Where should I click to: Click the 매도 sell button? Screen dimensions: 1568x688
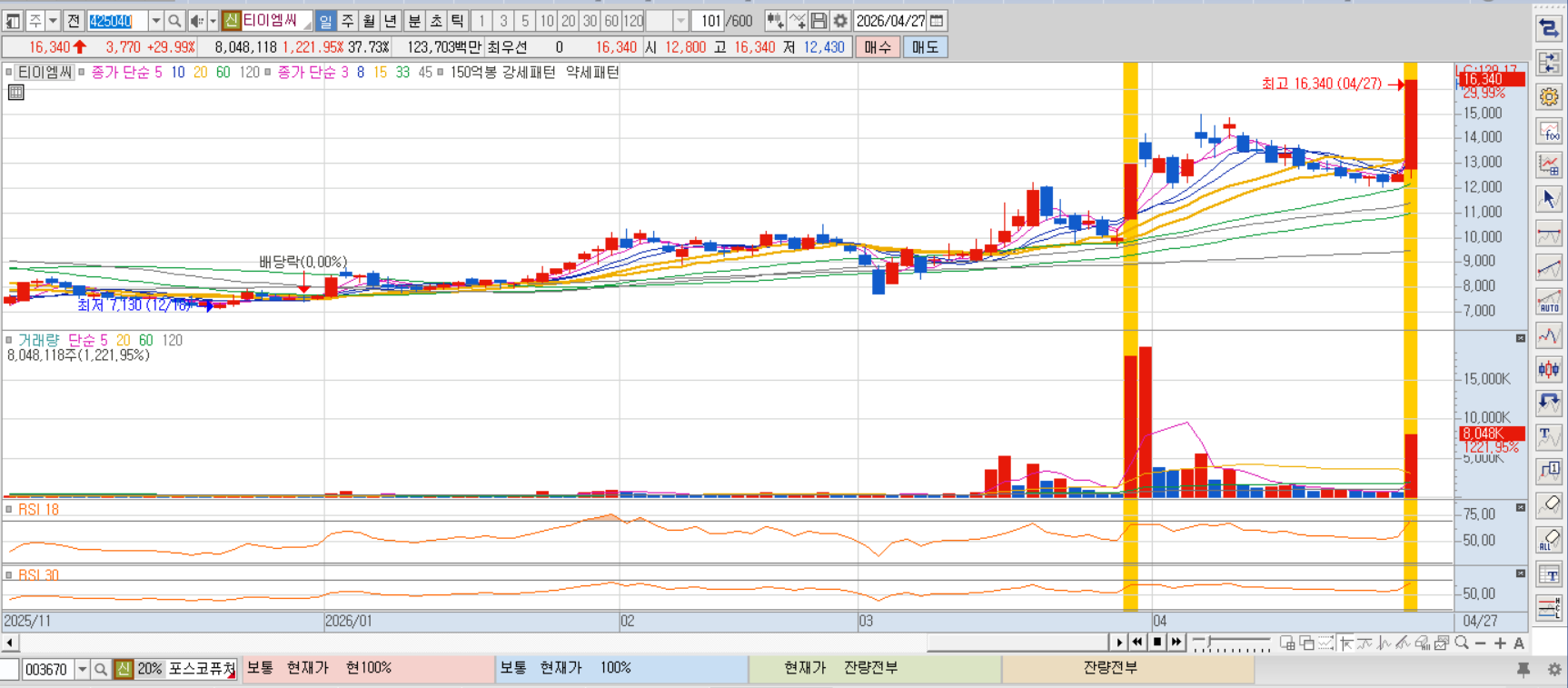click(925, 46)
